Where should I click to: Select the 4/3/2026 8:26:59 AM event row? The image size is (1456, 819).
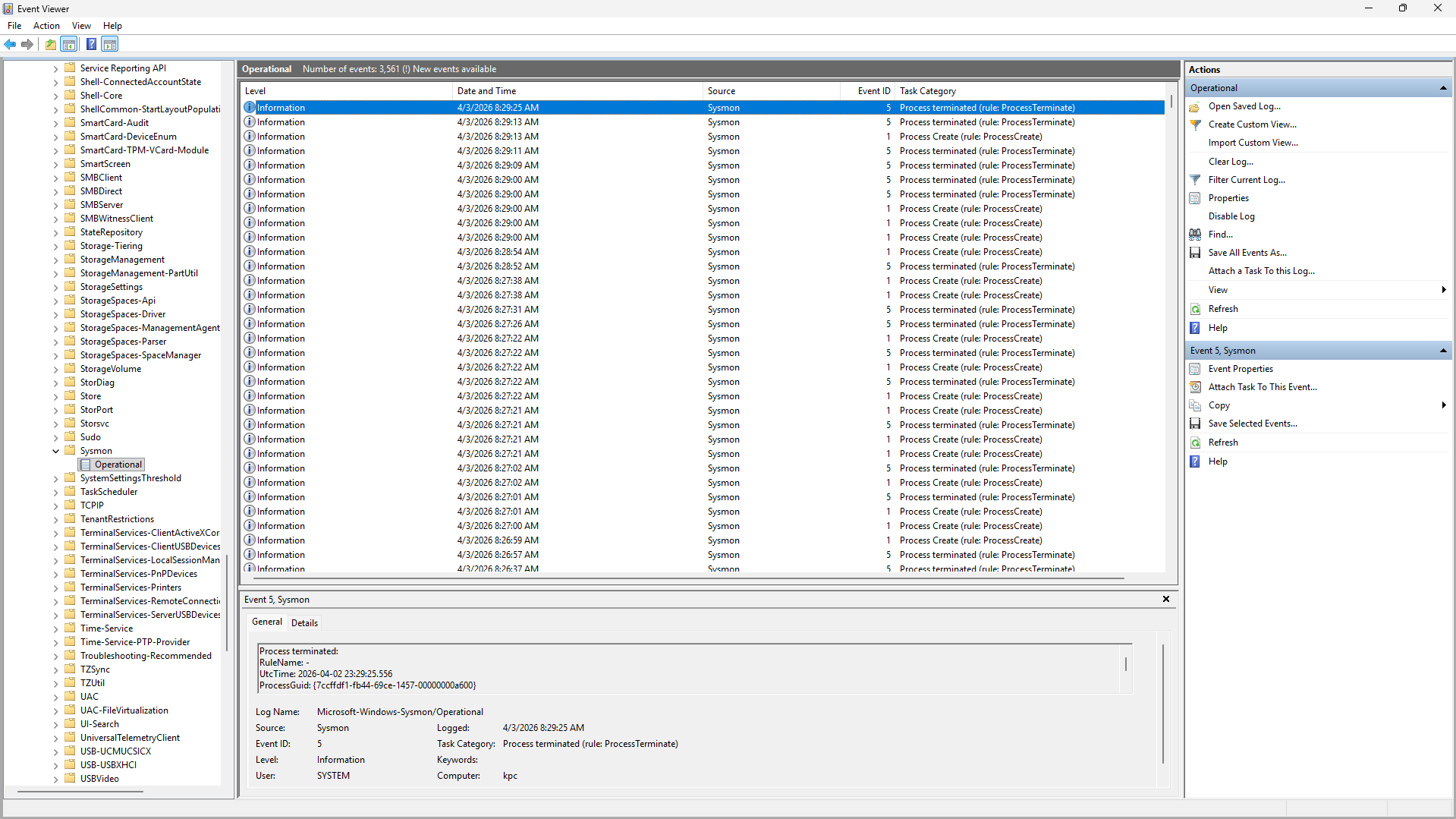click(x=703, y=540)
